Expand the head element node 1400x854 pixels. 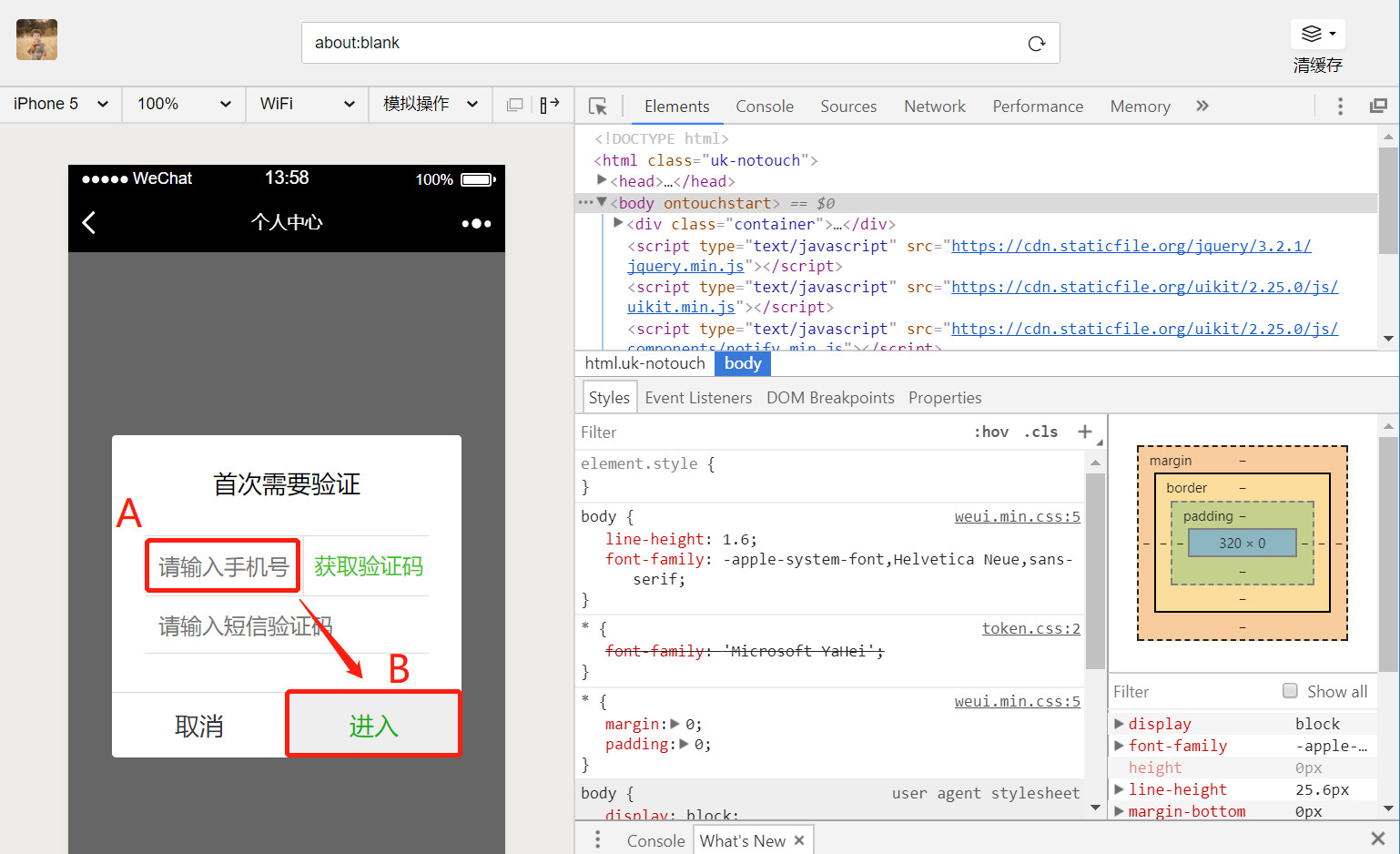point(602,180)
